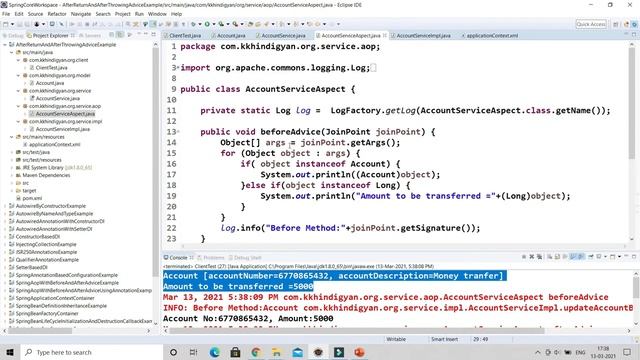Expand Maven Dependencies node

tap(12, 175)
